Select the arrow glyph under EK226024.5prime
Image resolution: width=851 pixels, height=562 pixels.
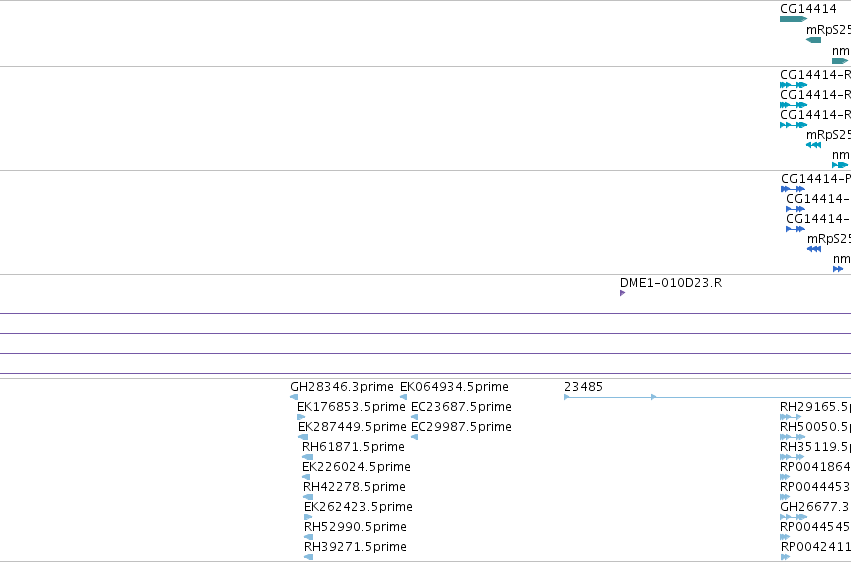click(306, 477)
